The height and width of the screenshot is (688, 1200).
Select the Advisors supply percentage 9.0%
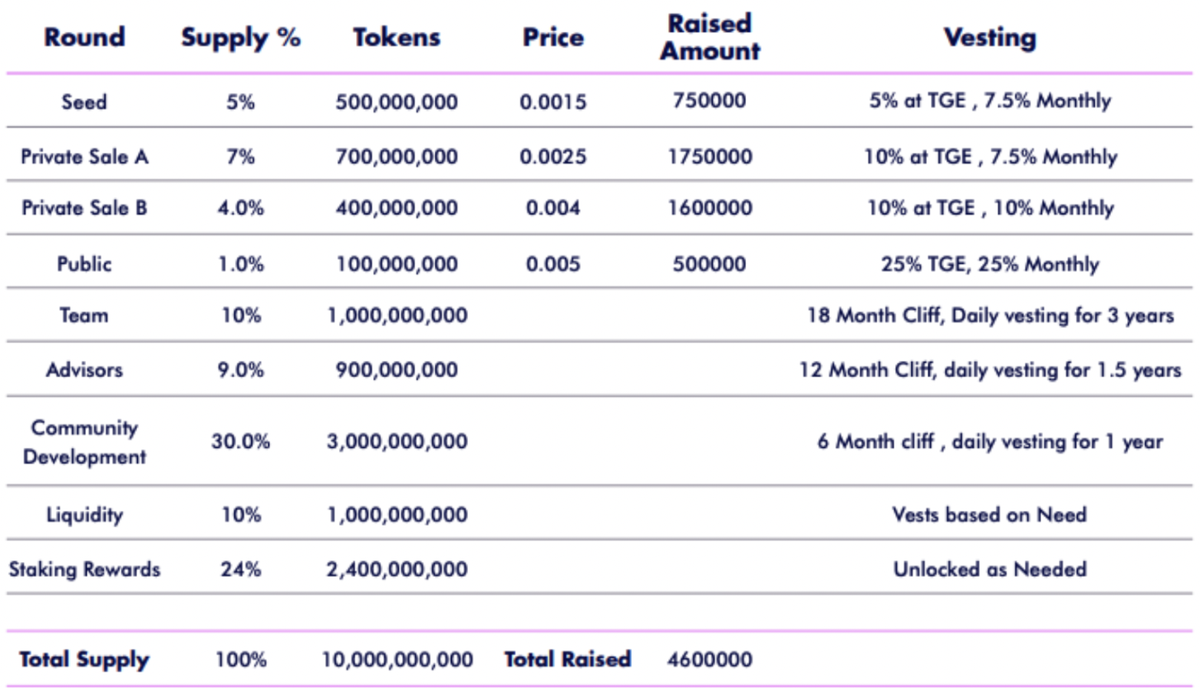(241, 370)
